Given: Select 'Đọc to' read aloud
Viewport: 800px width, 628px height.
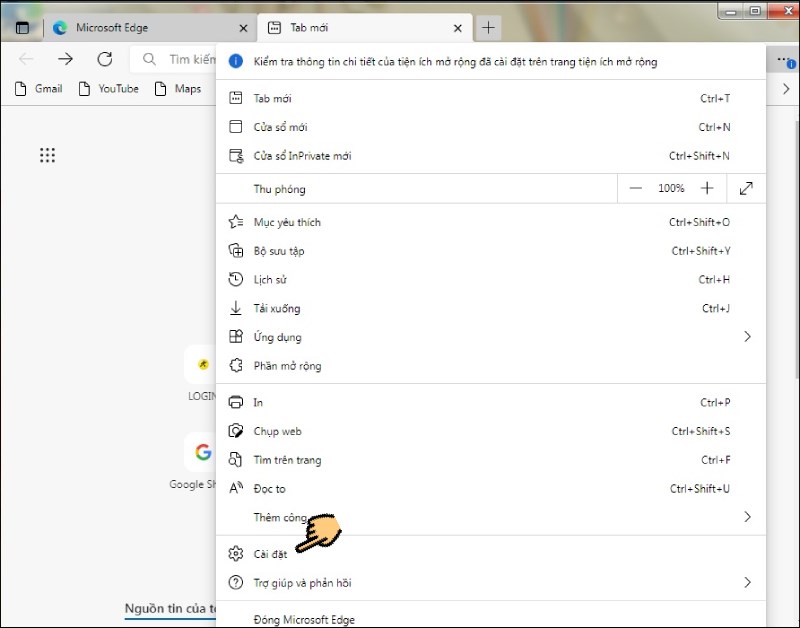Looking at the screenshot, I should tap(491, 488).
